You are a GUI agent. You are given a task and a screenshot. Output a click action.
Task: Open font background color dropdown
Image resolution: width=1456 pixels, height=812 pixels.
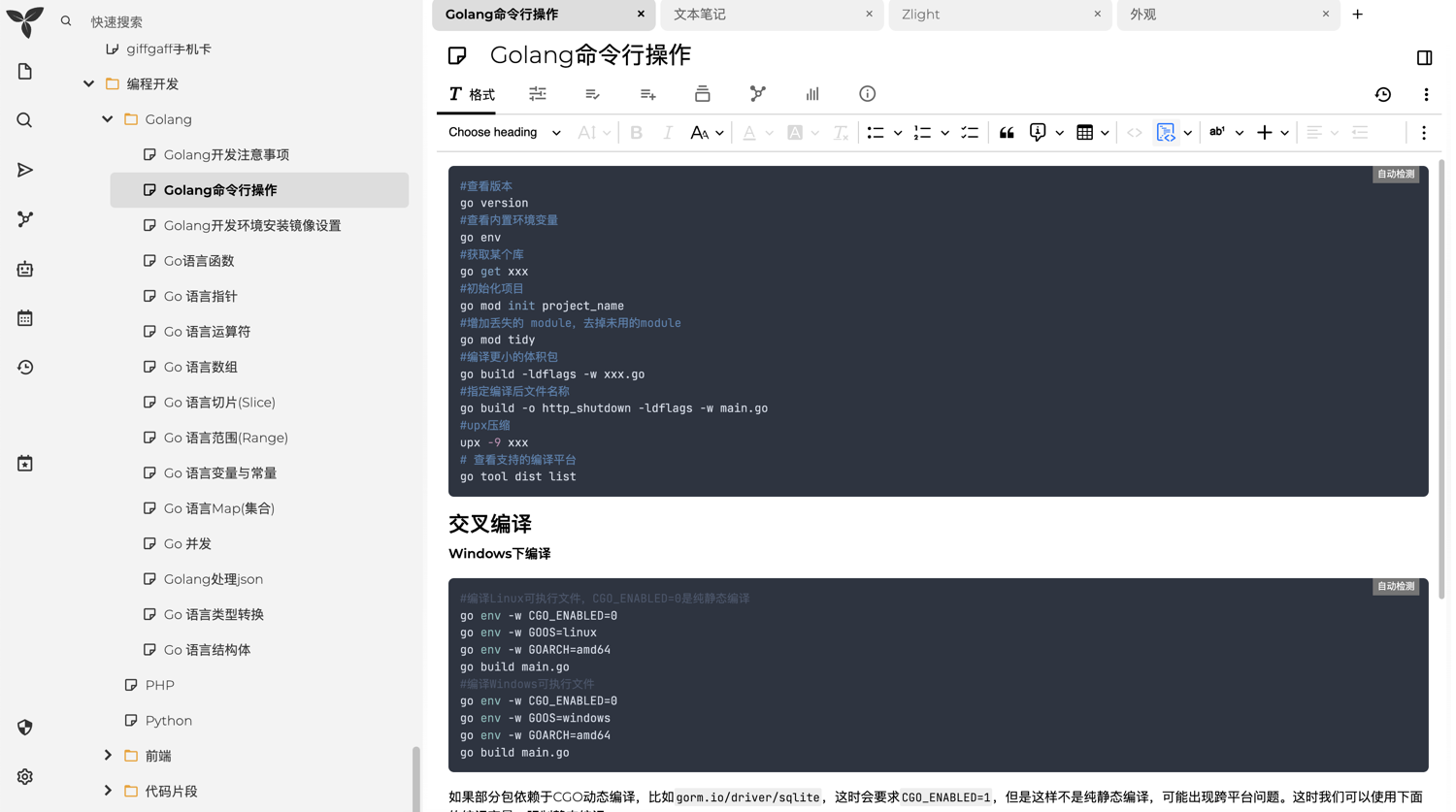pos(803,133)
